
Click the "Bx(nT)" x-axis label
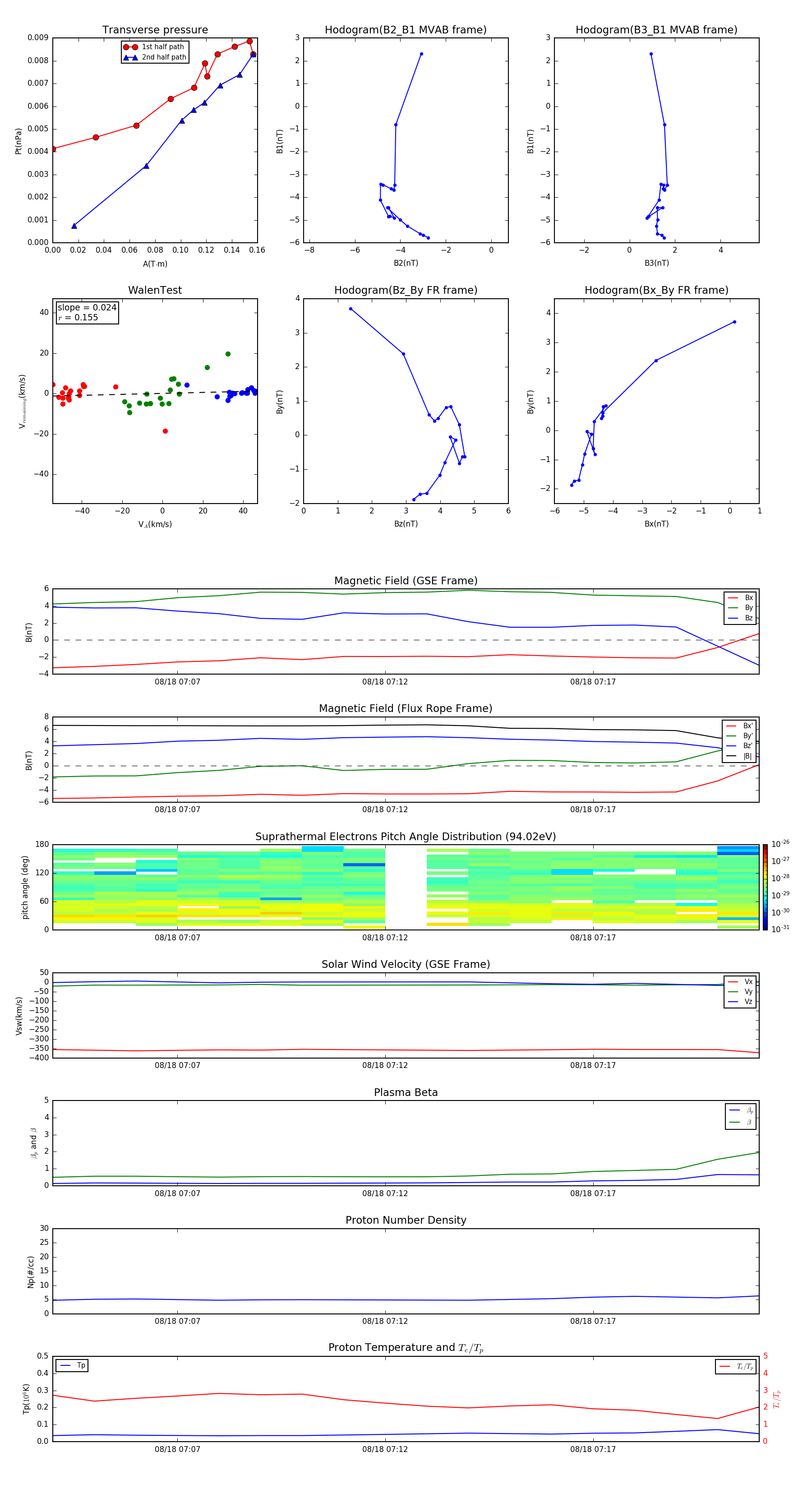pyautogui.click(x=656, y=524)
